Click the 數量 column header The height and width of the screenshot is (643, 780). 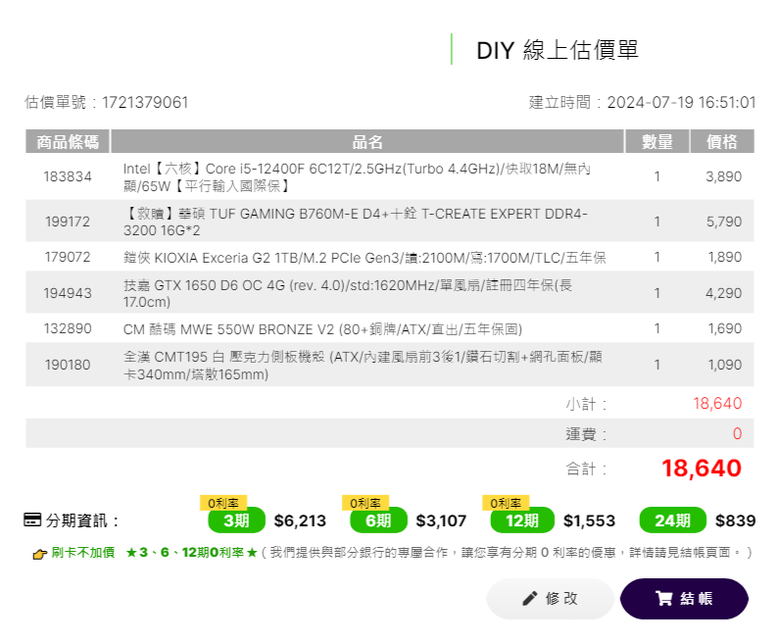657,141
